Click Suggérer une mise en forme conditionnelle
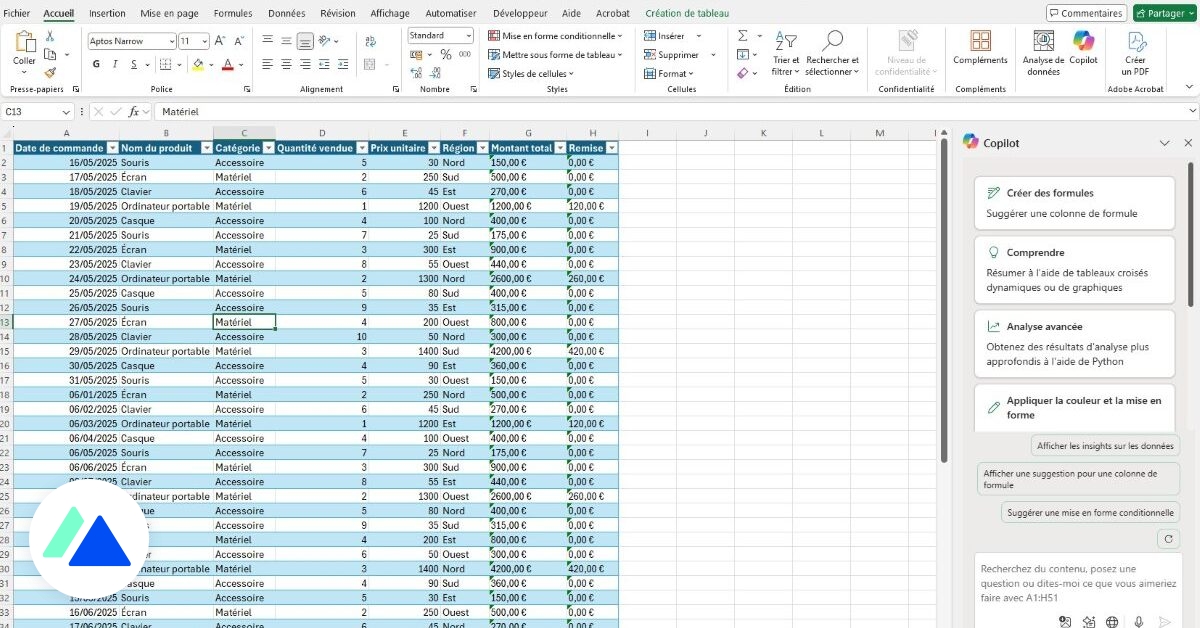Screen dimensions: 1200x628 pyautogui.click(x=1089, y=512)
